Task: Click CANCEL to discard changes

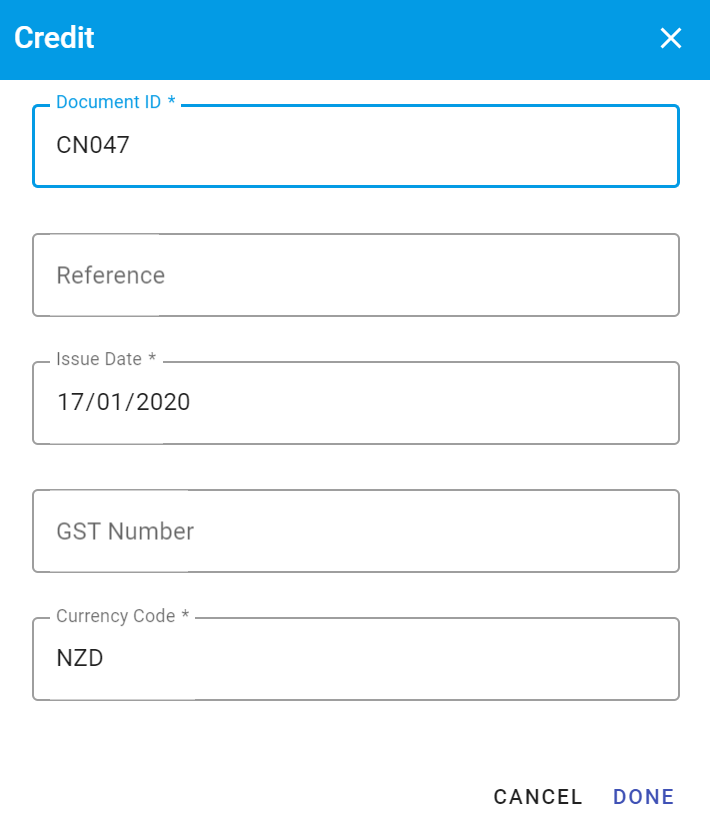Action: pyautogui.click(x=538, y=796)
